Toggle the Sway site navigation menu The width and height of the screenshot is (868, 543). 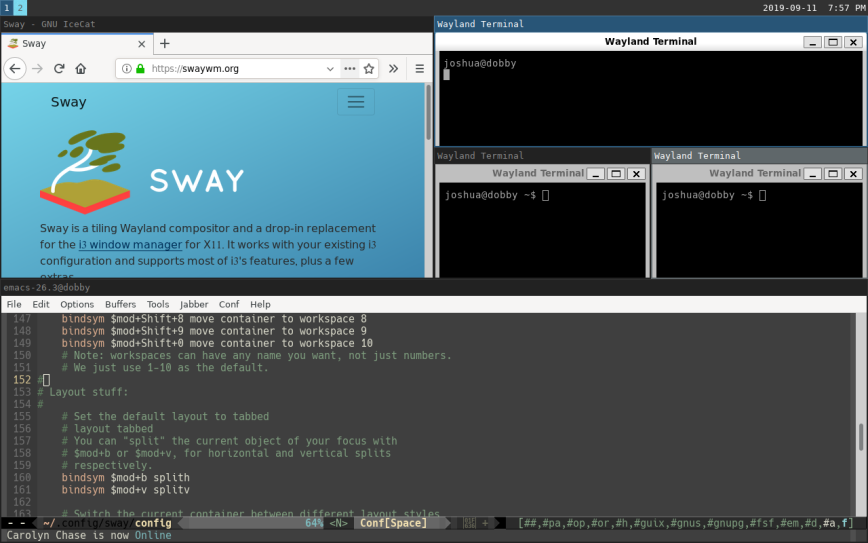coord(356,102)
